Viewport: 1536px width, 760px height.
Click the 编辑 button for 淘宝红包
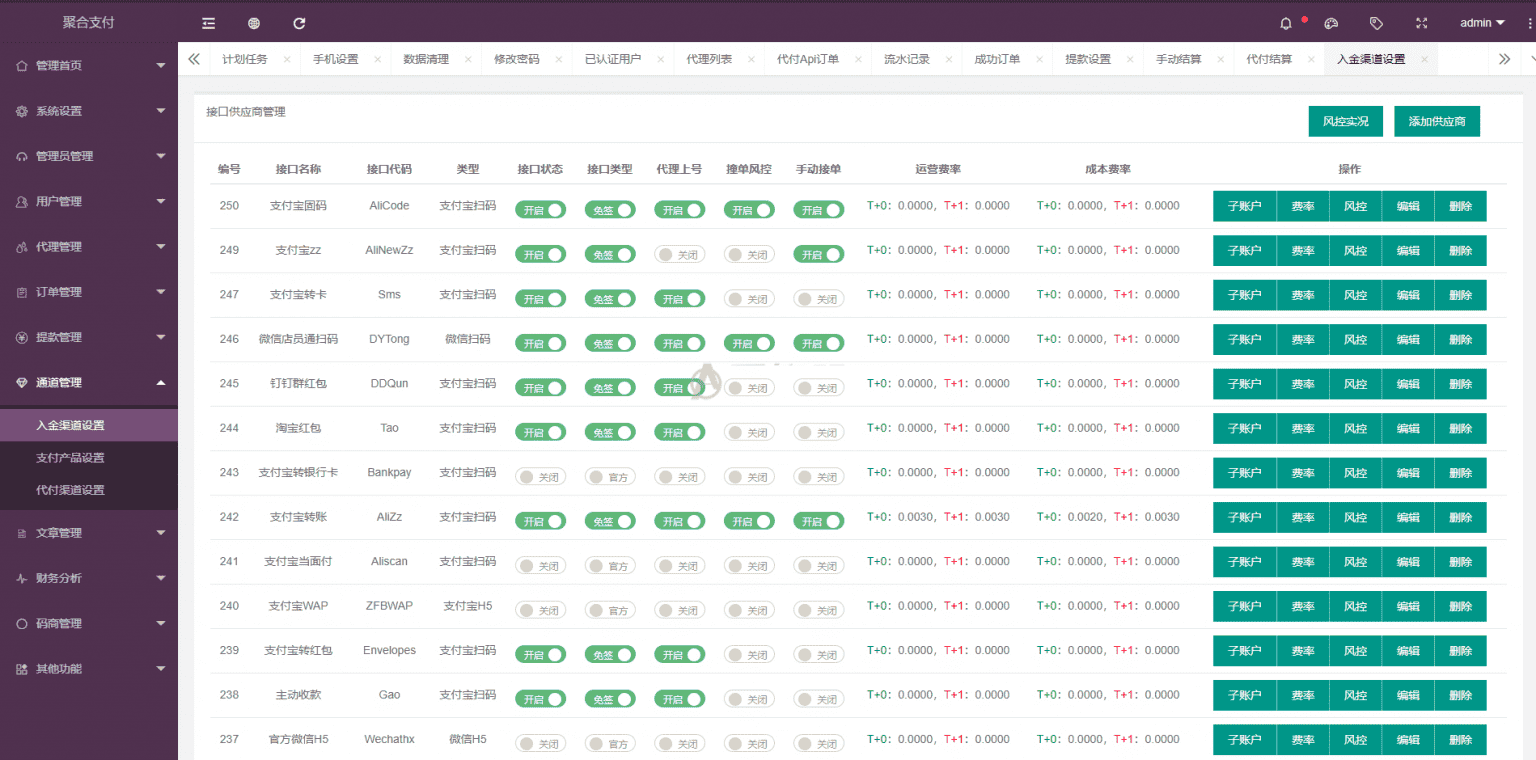click(x=1408, y=428)
